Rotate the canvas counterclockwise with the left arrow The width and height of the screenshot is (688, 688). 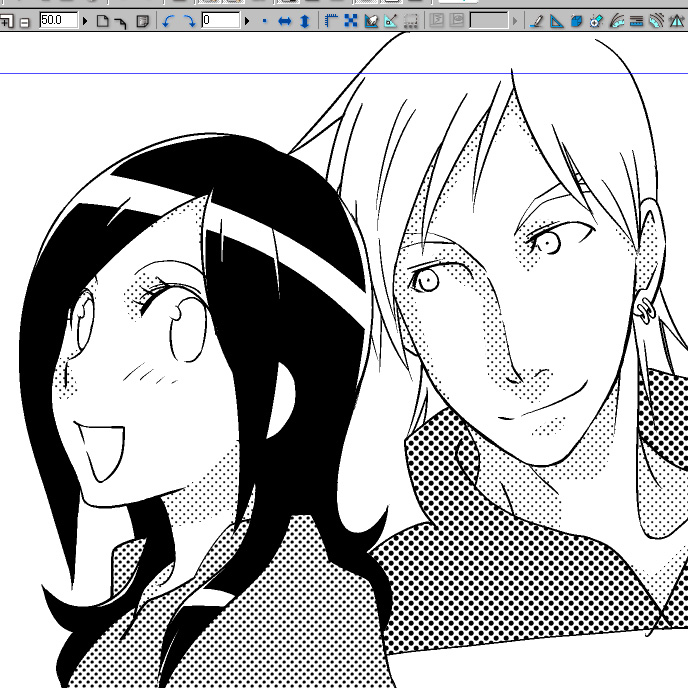pos(168,21)
